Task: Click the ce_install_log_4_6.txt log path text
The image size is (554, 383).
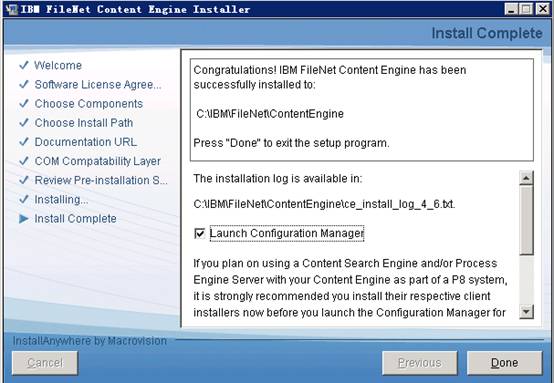Action: (x=324, y=204)
